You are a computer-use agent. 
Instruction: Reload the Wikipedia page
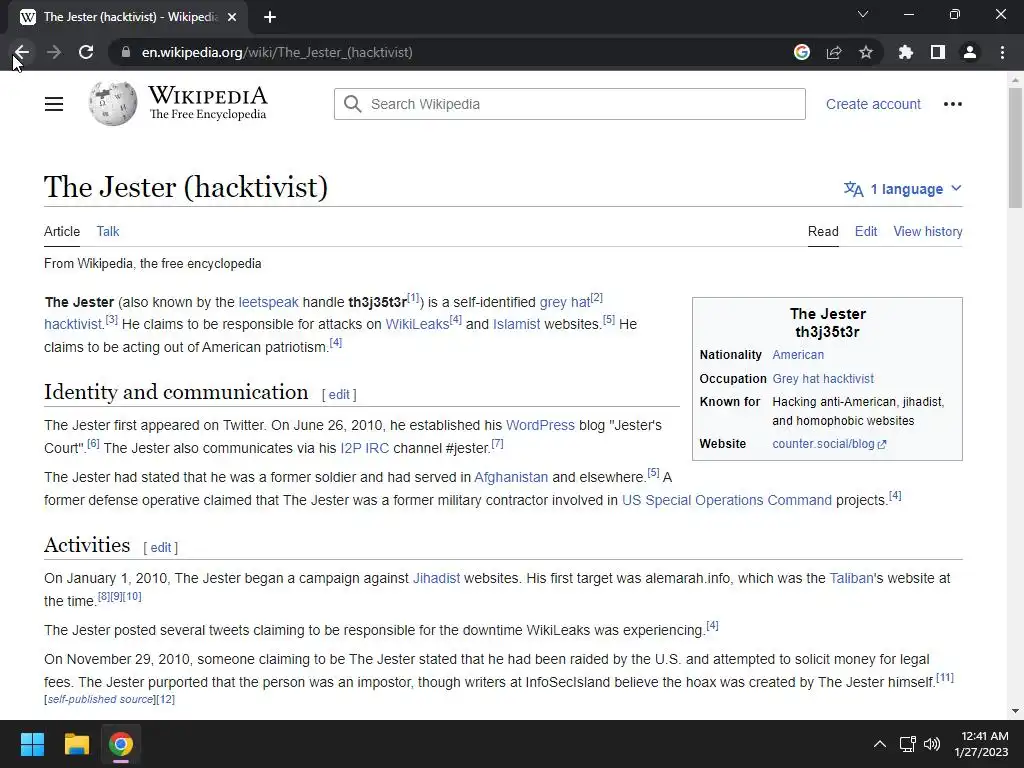click(x=86, y=52)
